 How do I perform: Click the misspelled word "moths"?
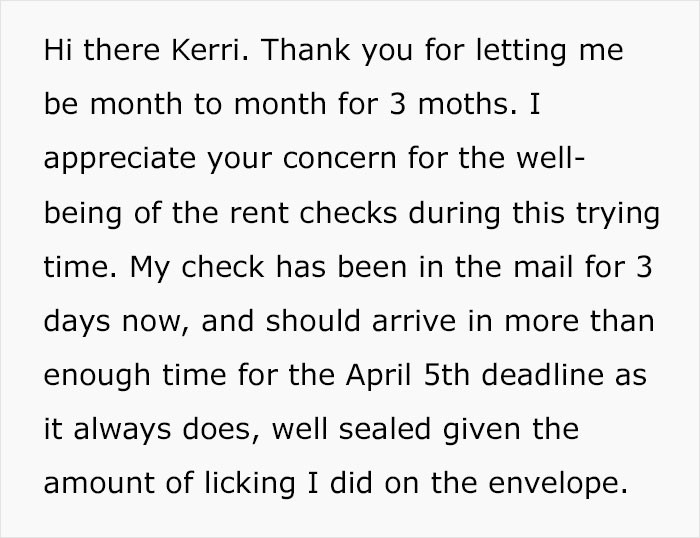463,104
